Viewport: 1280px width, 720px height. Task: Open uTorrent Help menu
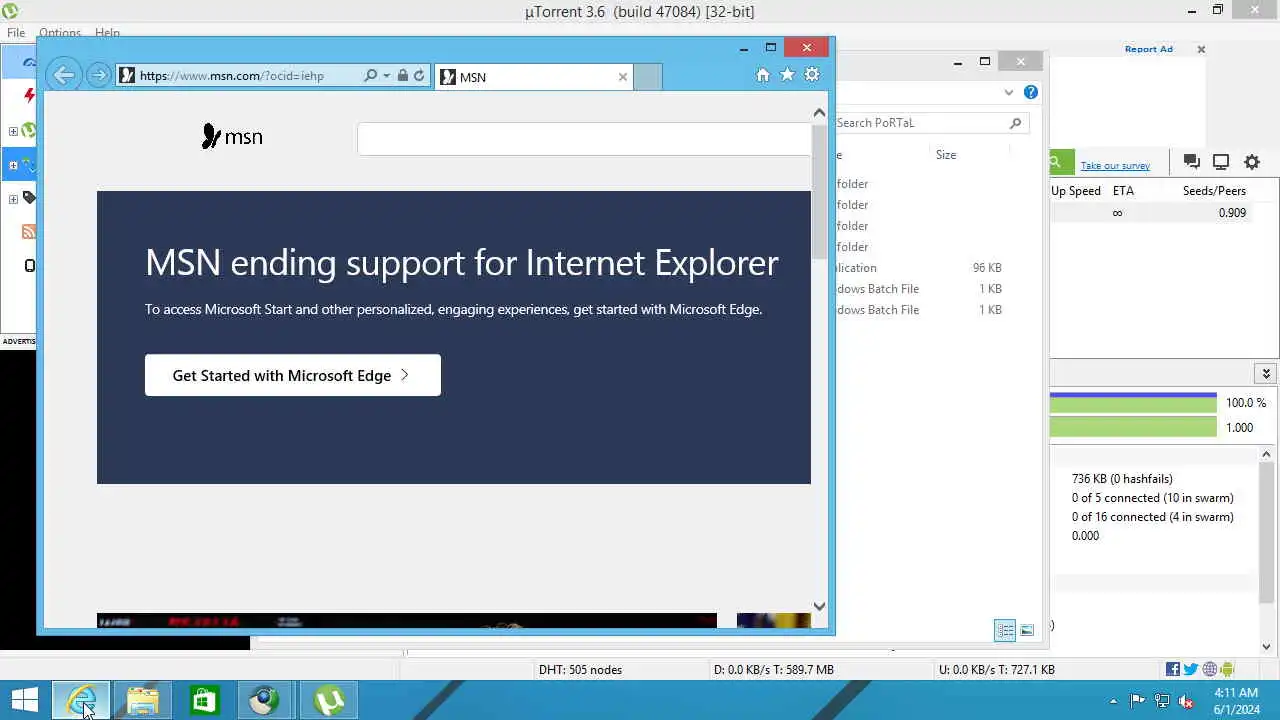point(107,33)
